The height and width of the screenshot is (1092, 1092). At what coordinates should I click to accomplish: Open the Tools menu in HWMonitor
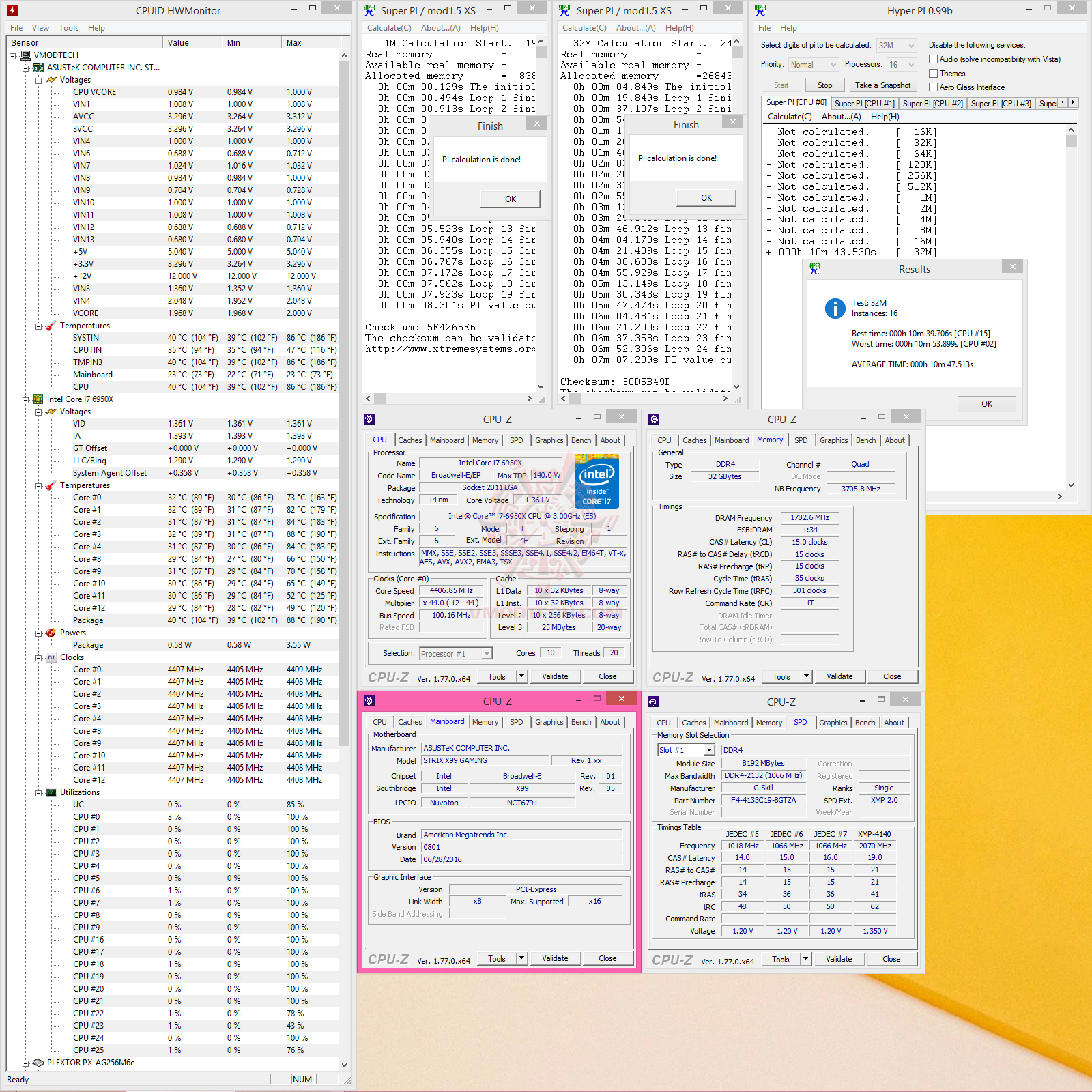tap(68, 28)
